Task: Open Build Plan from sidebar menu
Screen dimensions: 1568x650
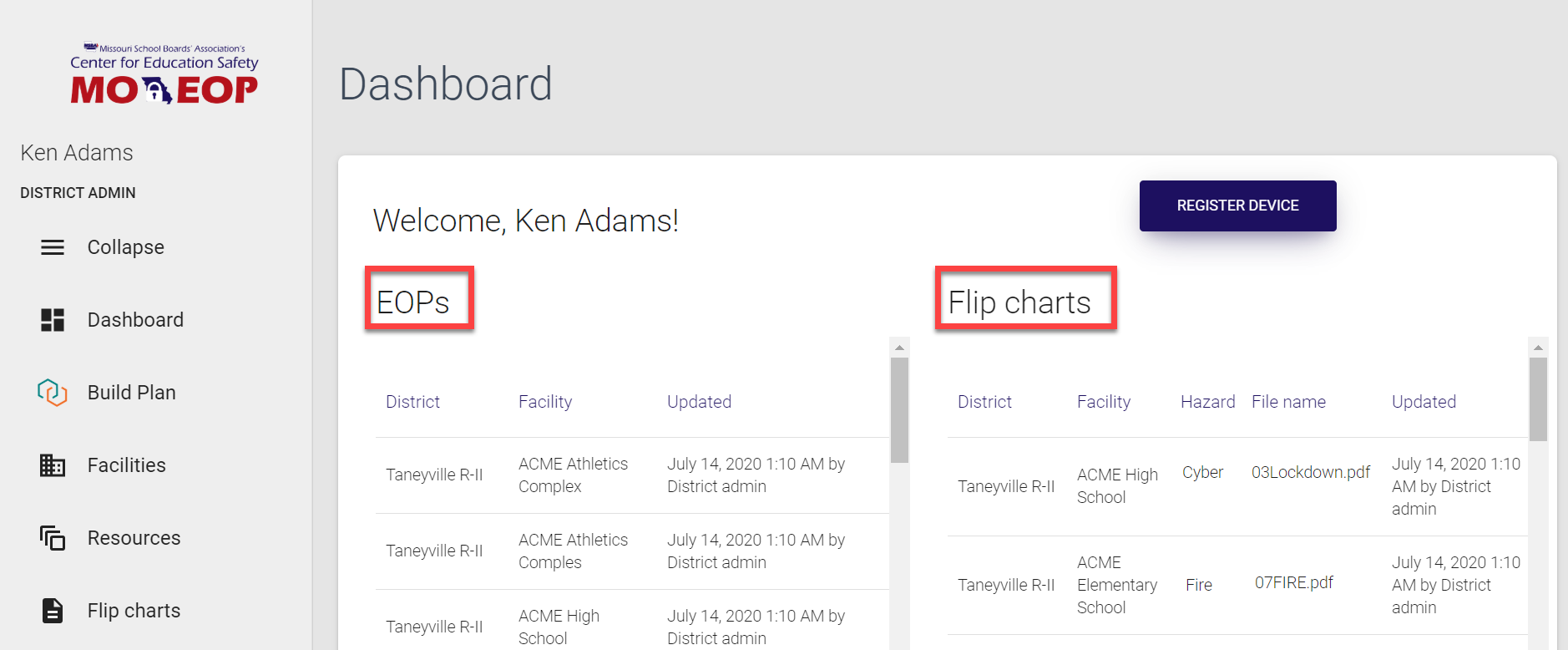Action: [x=131, y=393]
